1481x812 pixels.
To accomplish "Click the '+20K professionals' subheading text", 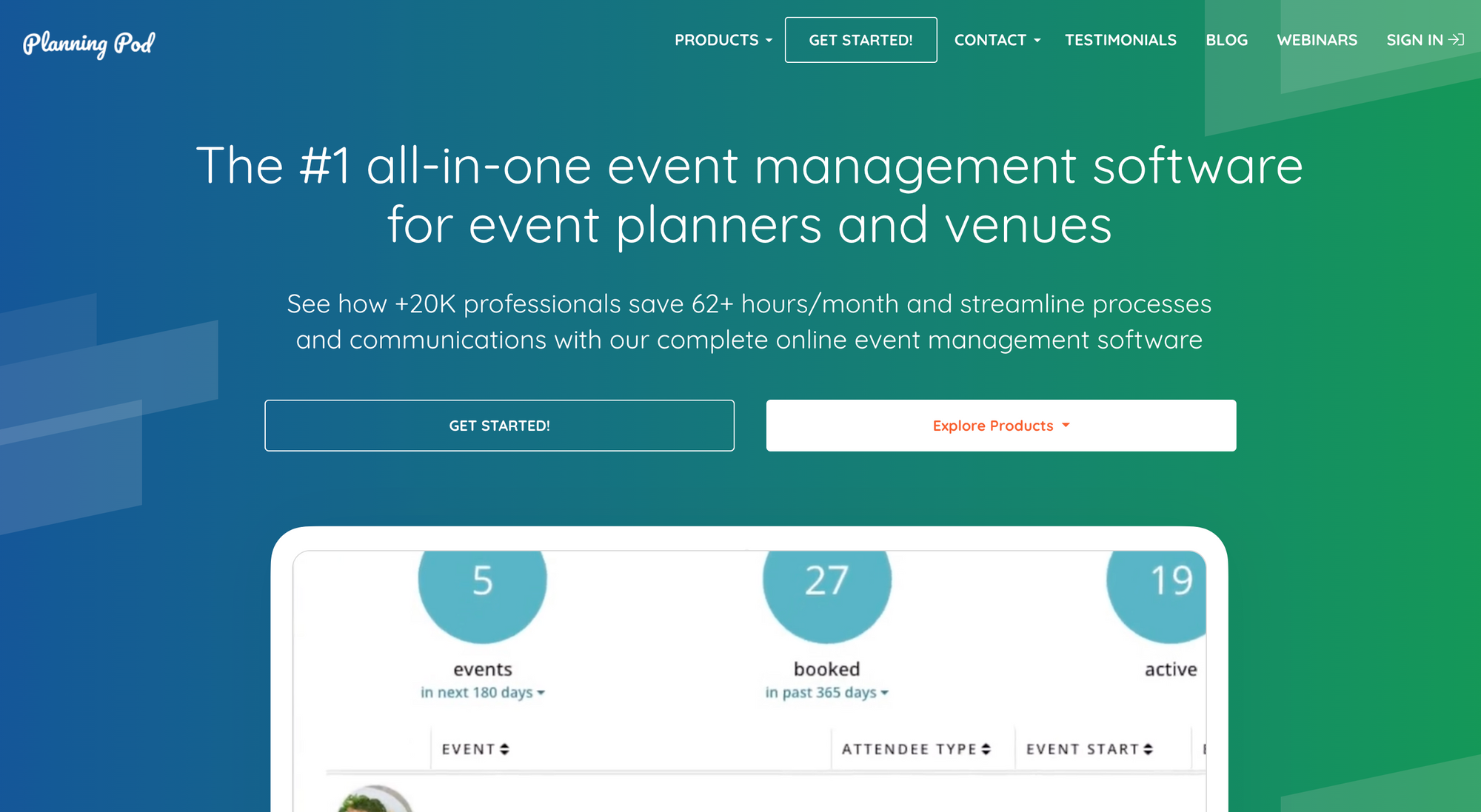I will (x=508, y=304).
